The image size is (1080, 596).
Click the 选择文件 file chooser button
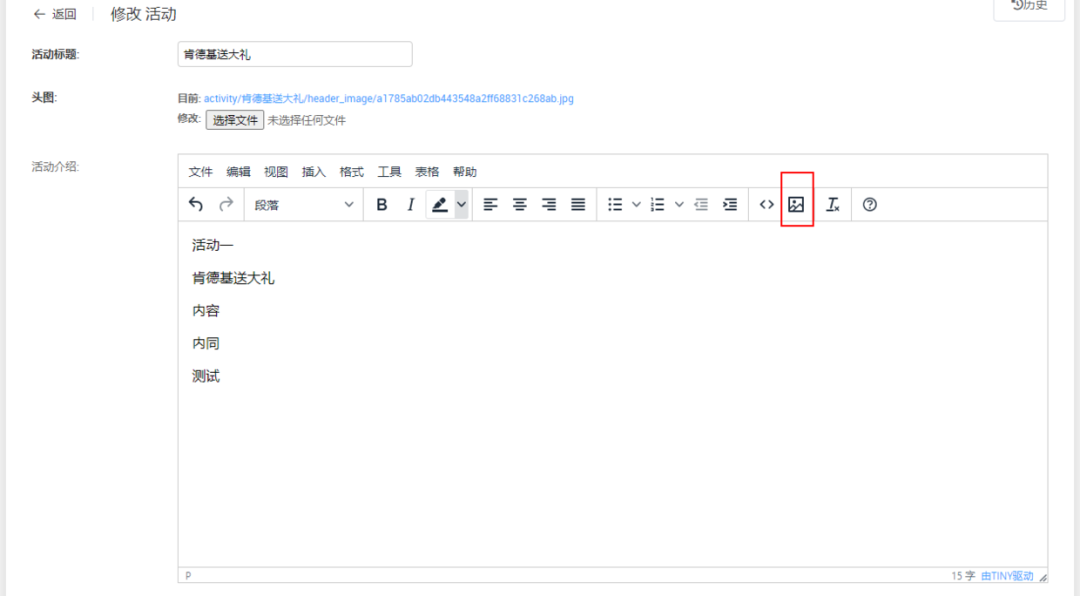235,120
